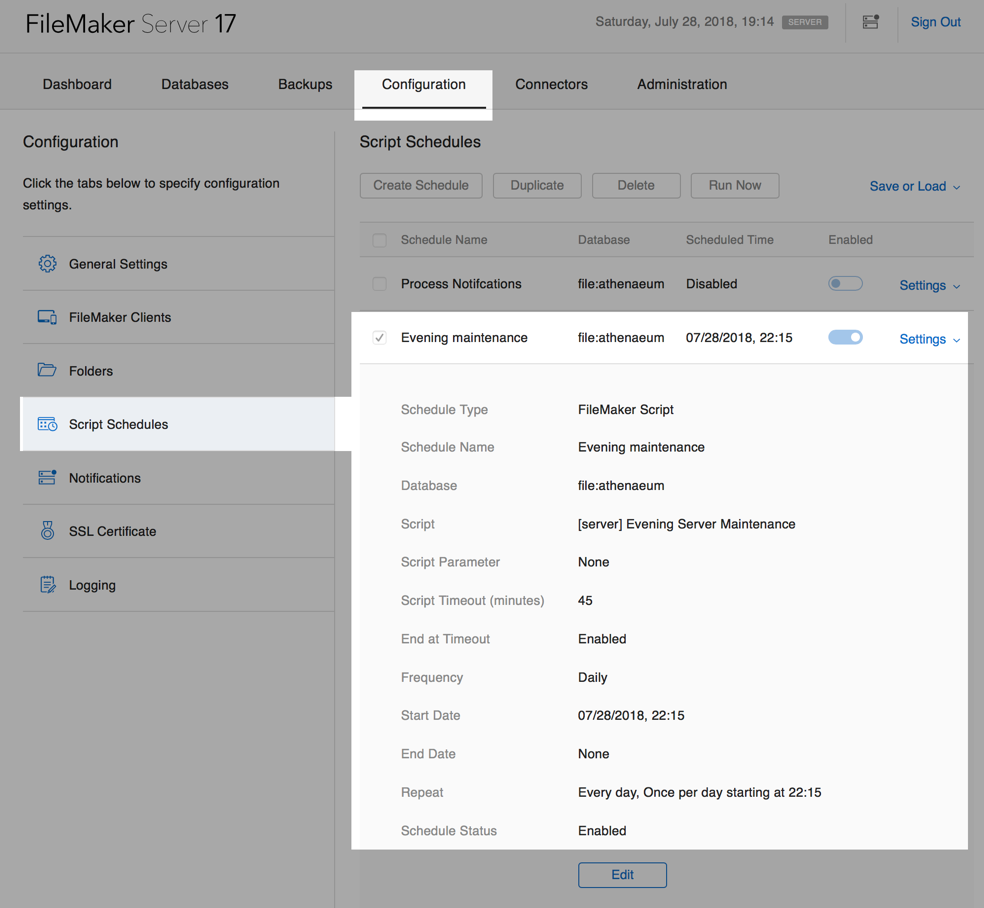Check the Process Notifcations checkbox

[x=379, y=284]
